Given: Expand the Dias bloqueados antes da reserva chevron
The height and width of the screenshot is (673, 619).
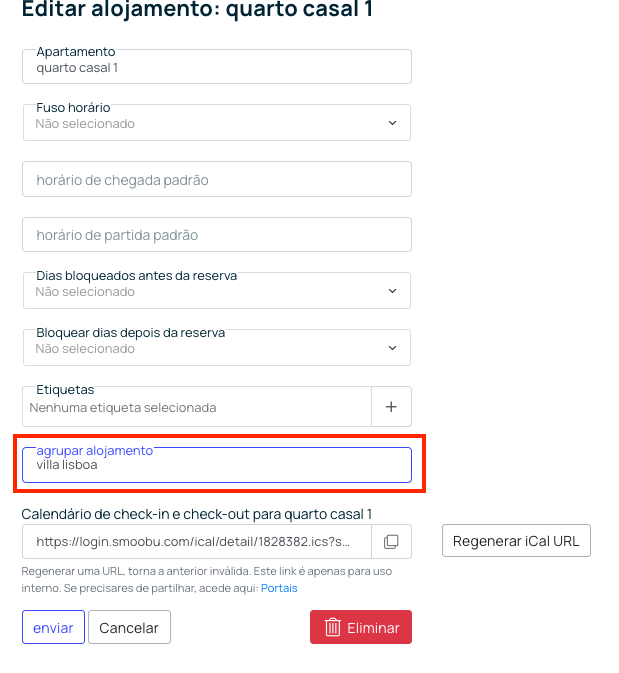Looking at the screenshot, I should pos(392,291).
